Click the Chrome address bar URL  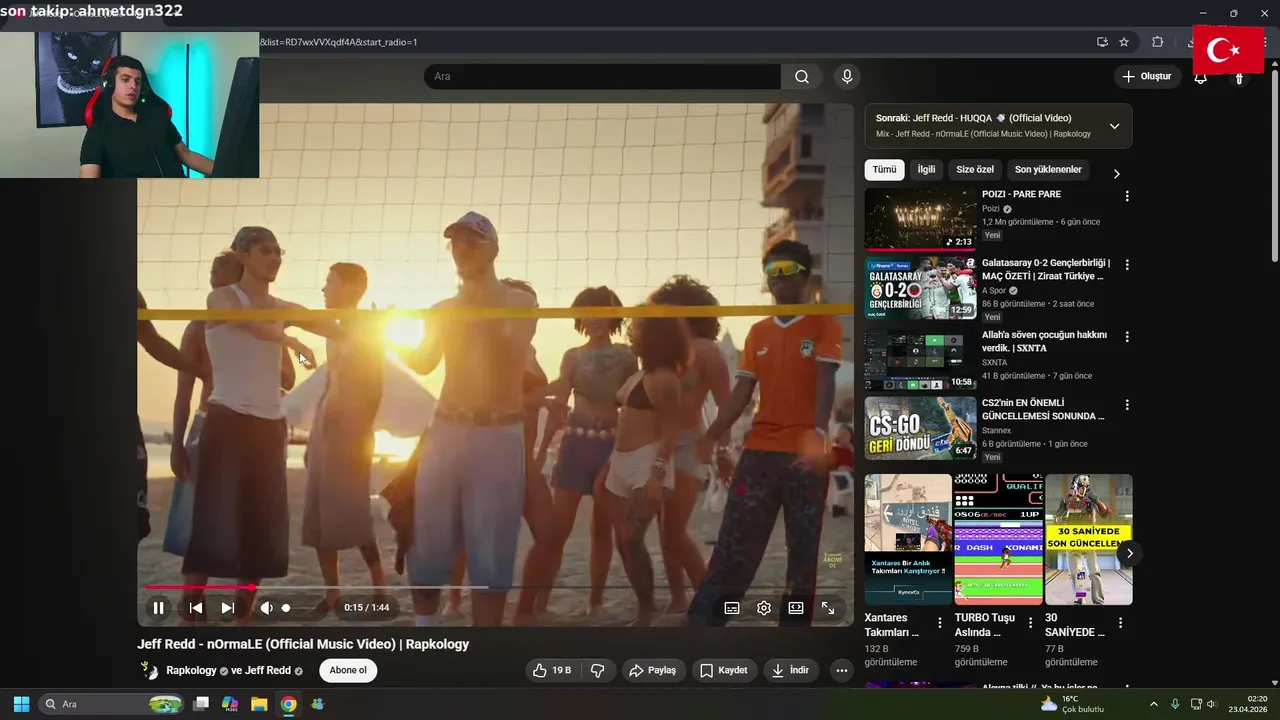338,42
